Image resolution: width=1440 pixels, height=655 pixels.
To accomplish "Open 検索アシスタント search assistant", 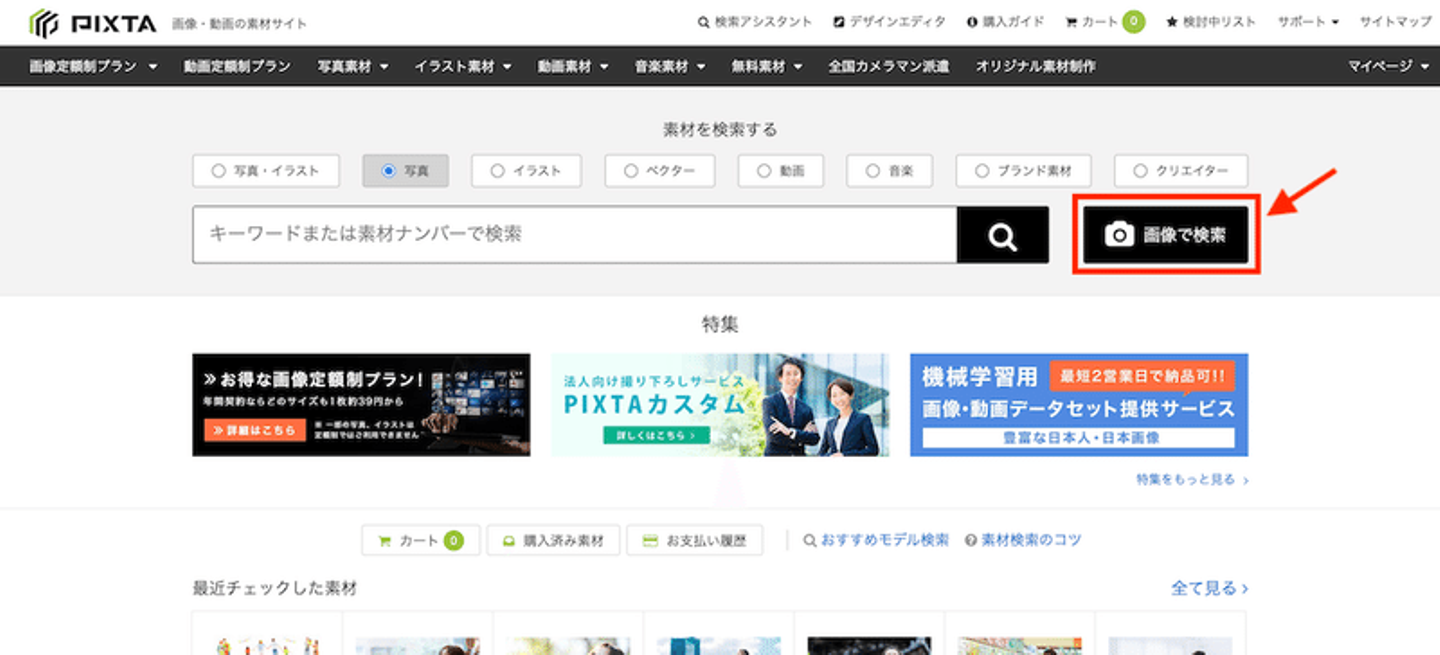I will (x=755, y=22).
